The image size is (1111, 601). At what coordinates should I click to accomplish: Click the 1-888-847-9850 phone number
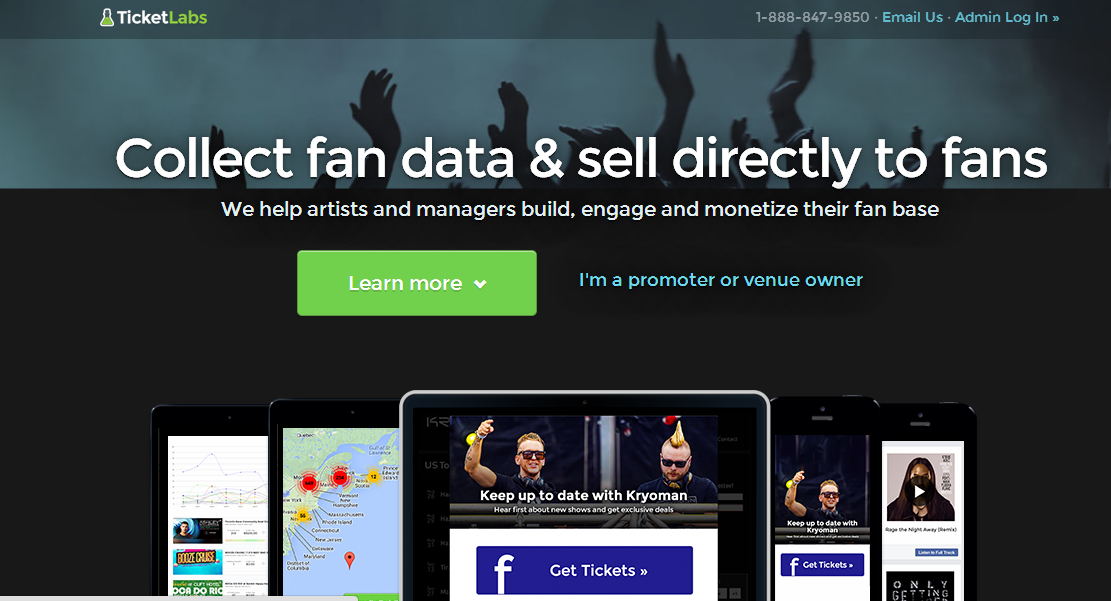pos(812,17)
